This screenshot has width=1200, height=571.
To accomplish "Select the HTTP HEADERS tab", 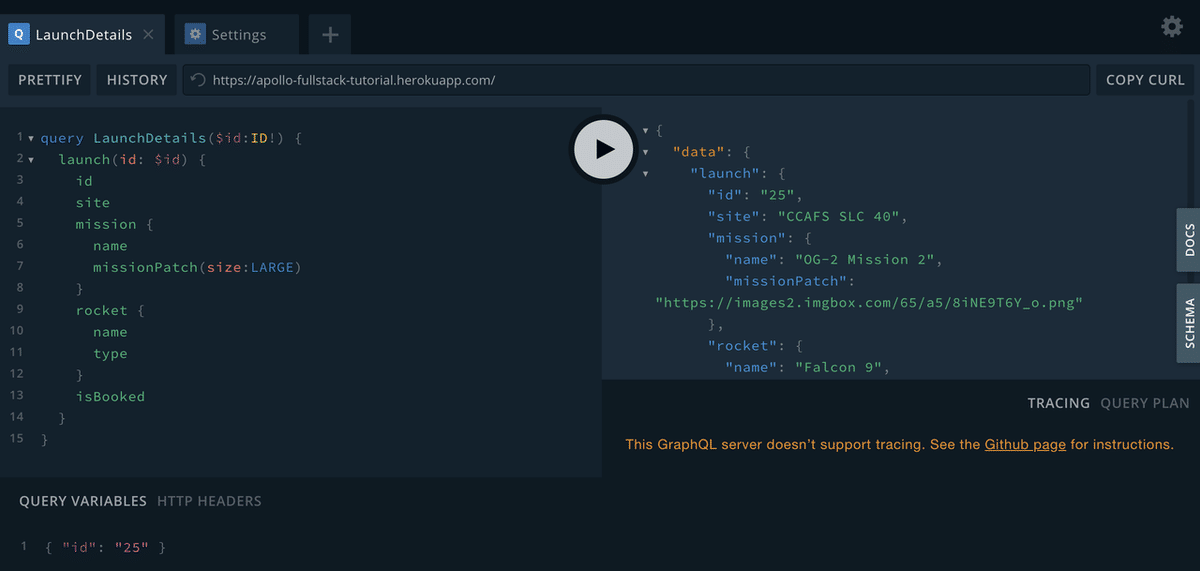I will point(209,501).
